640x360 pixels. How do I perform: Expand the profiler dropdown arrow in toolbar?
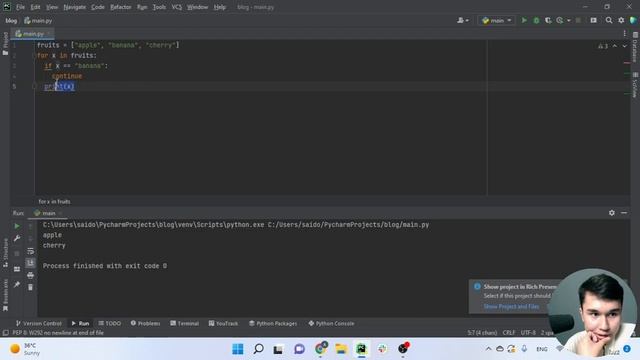(569, 20)
